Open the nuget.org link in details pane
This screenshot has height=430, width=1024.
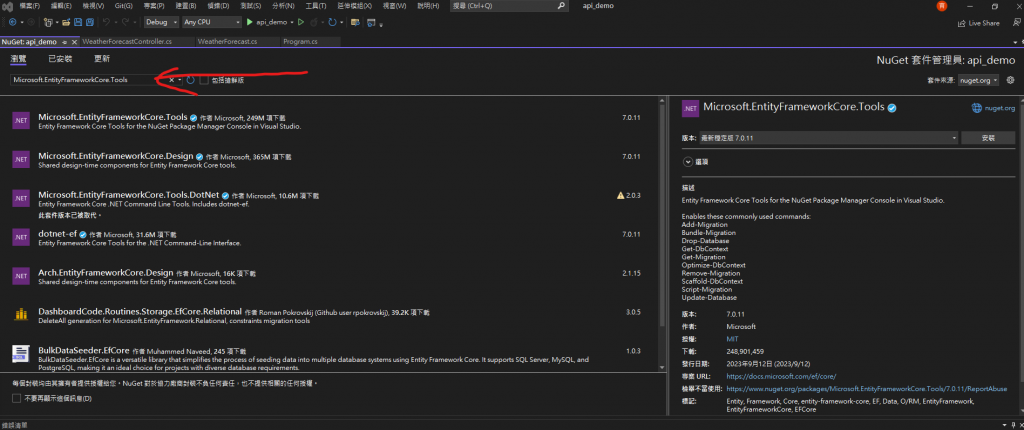[999, 108]
